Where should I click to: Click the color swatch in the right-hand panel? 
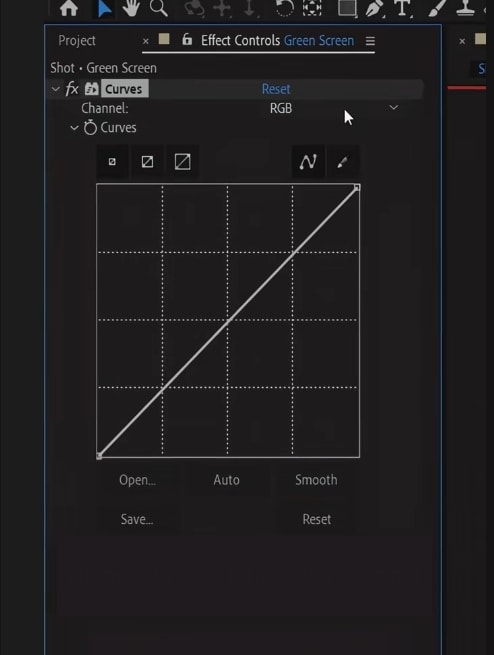point(480,39)
